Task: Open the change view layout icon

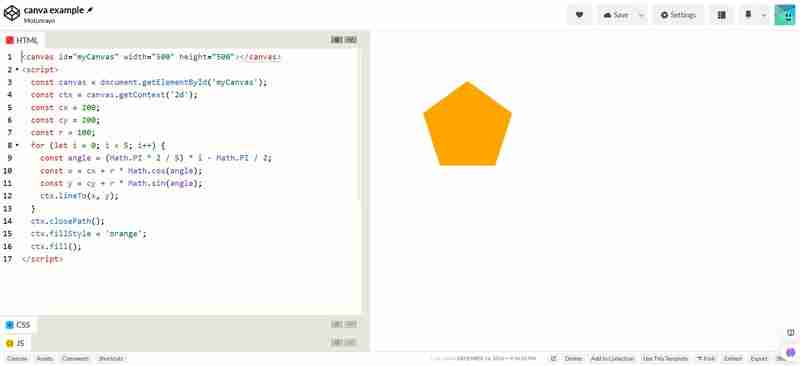Action: (721, 15)
